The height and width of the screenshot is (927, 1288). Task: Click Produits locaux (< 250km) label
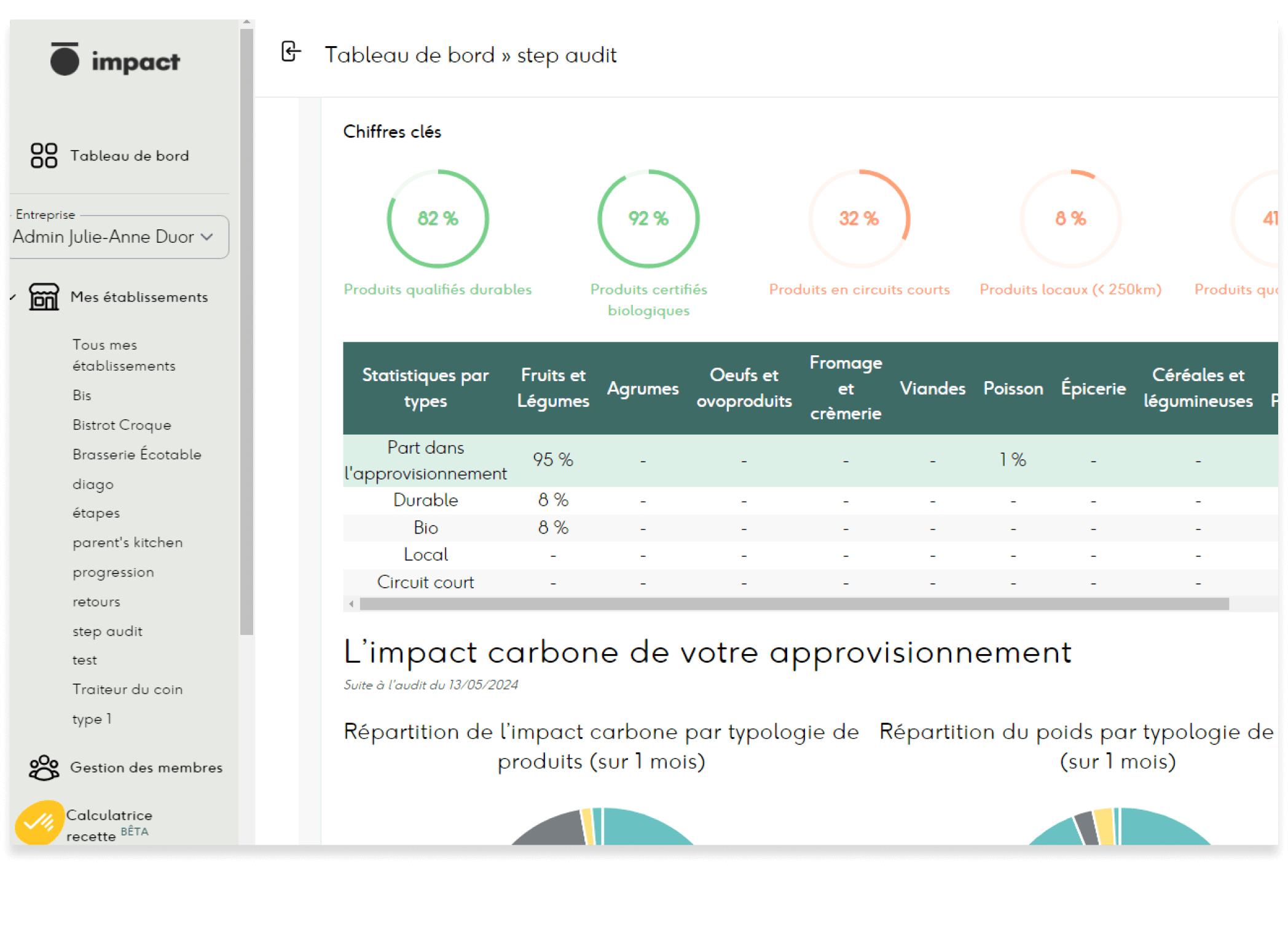[1070, 290]
